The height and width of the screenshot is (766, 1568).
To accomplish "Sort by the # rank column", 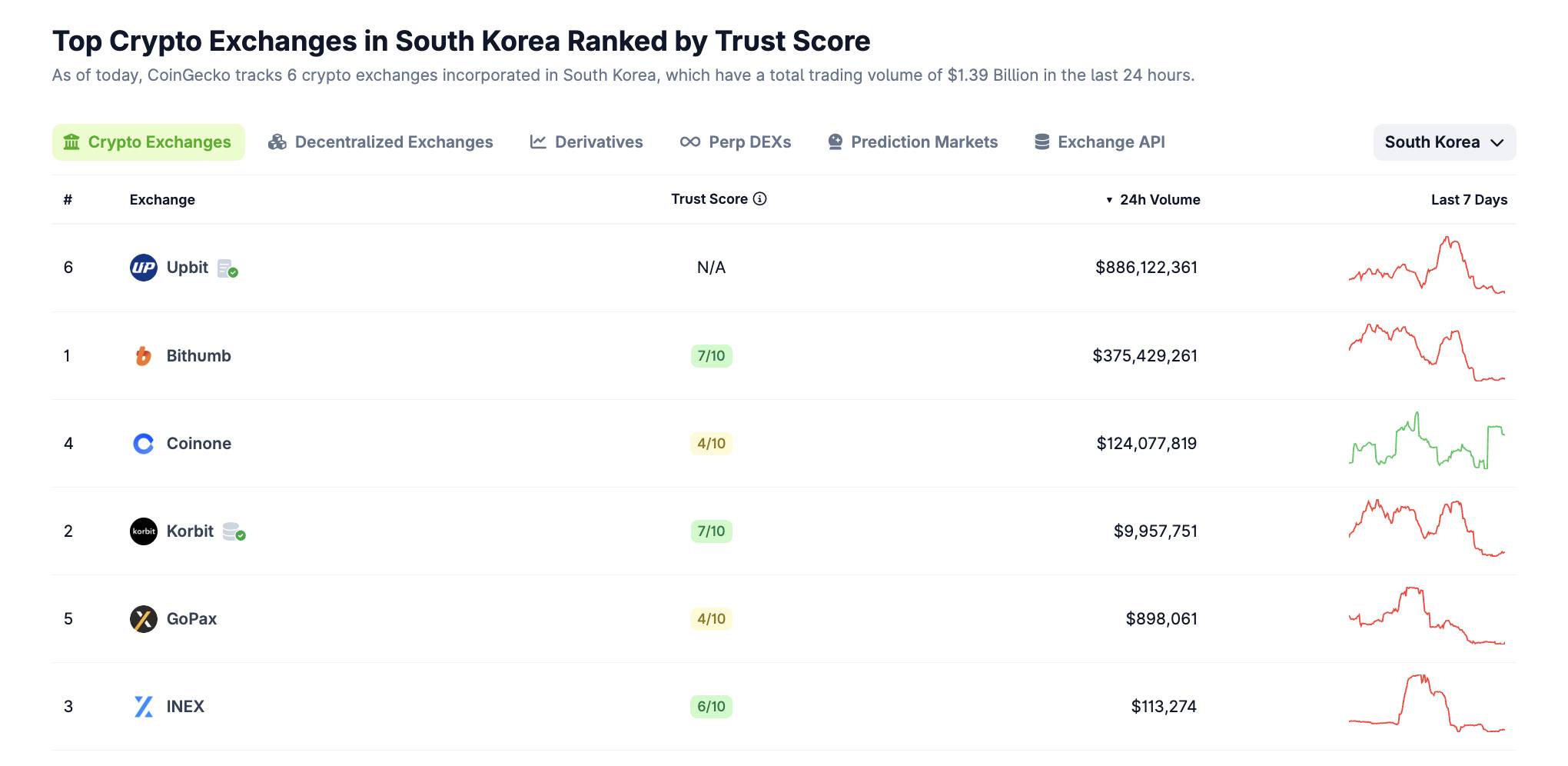I will point(68,200).
